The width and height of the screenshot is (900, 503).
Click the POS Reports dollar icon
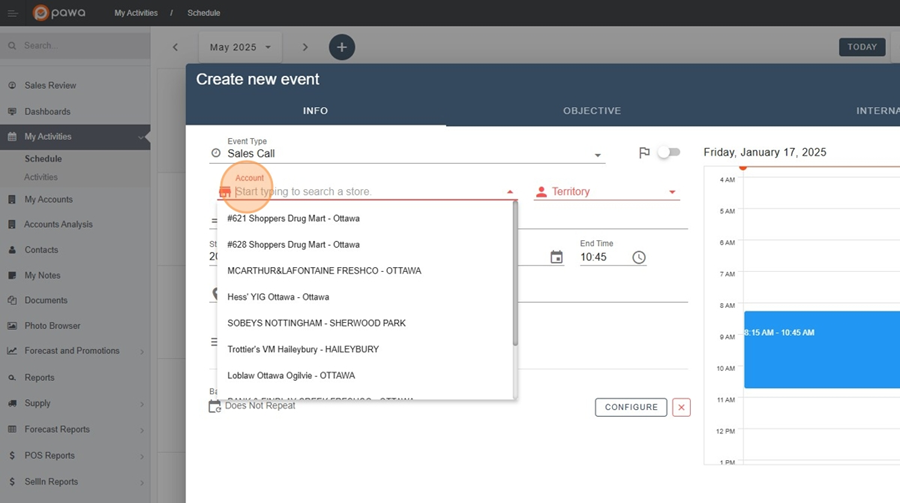coord(12,455)
